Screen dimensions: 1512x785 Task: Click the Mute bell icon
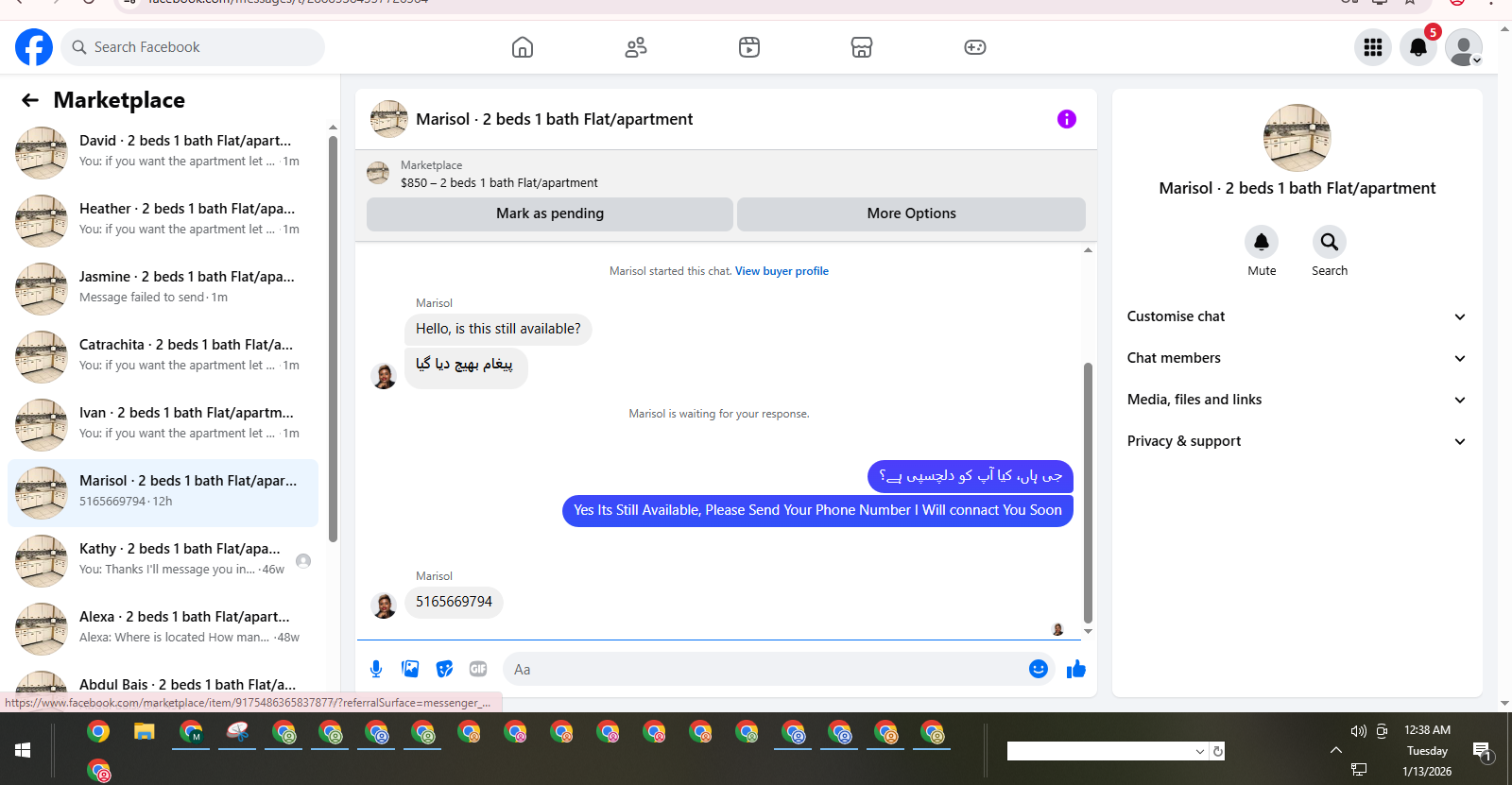point(1262,242)
